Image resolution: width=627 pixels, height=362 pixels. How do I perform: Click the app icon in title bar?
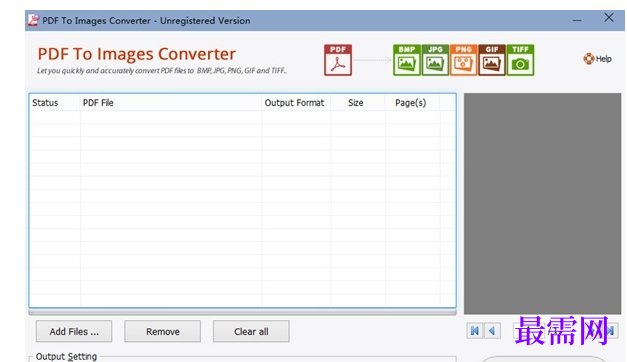(x=34, y=20)
